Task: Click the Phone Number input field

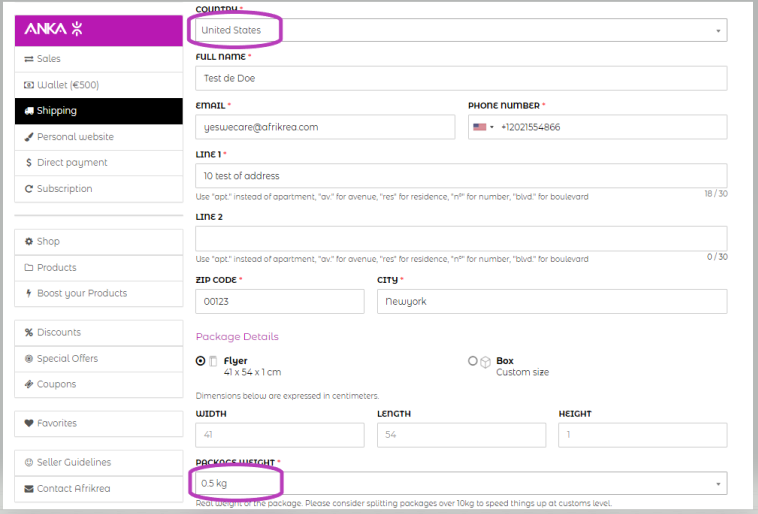Action: tap(598, 127)
